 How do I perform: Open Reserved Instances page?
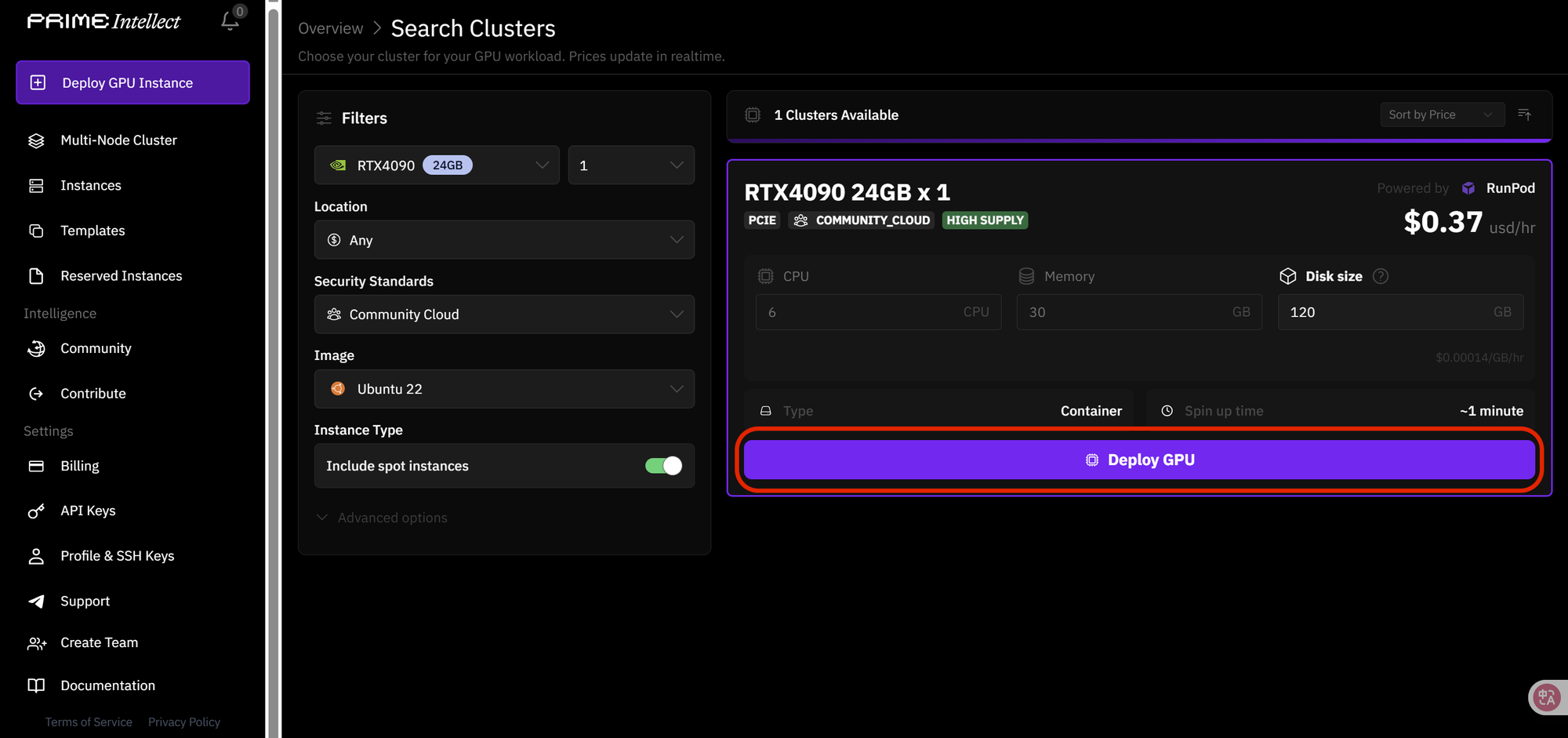tap(121, 276)
